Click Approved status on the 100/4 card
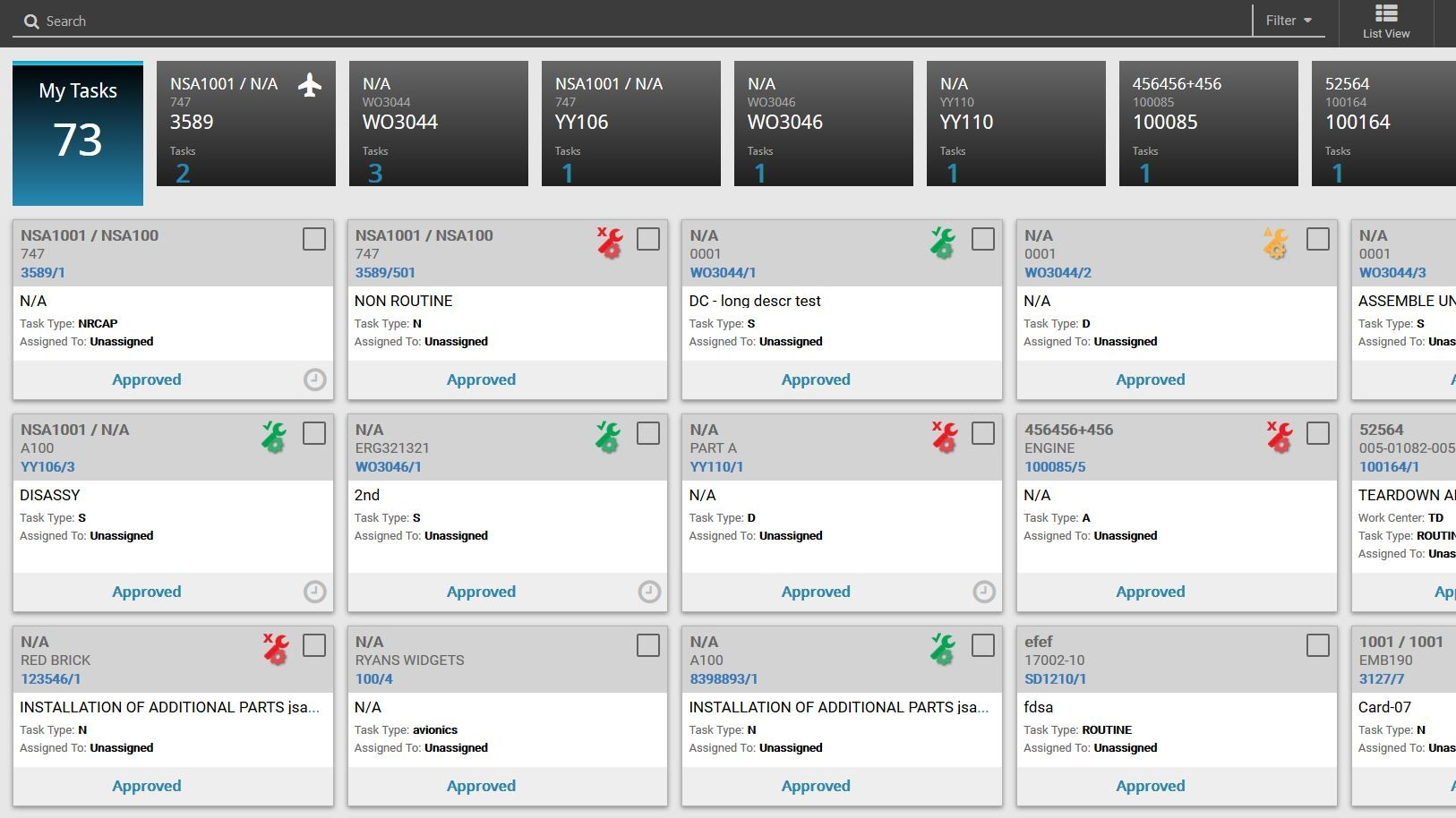The height and width of the screenshot is (818, 1456). coord(481,786)
